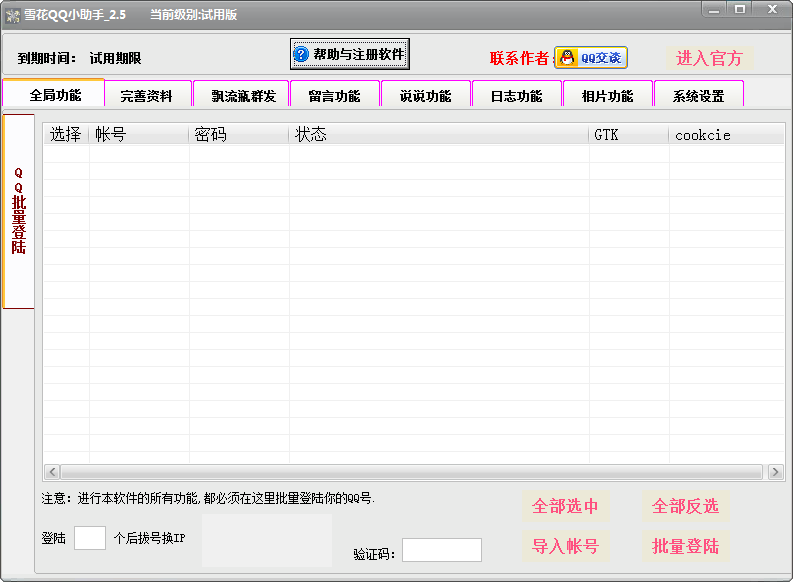Maximize the 雪花QQ小助手 window
The image size is (793, 582).
click(740, 9)
